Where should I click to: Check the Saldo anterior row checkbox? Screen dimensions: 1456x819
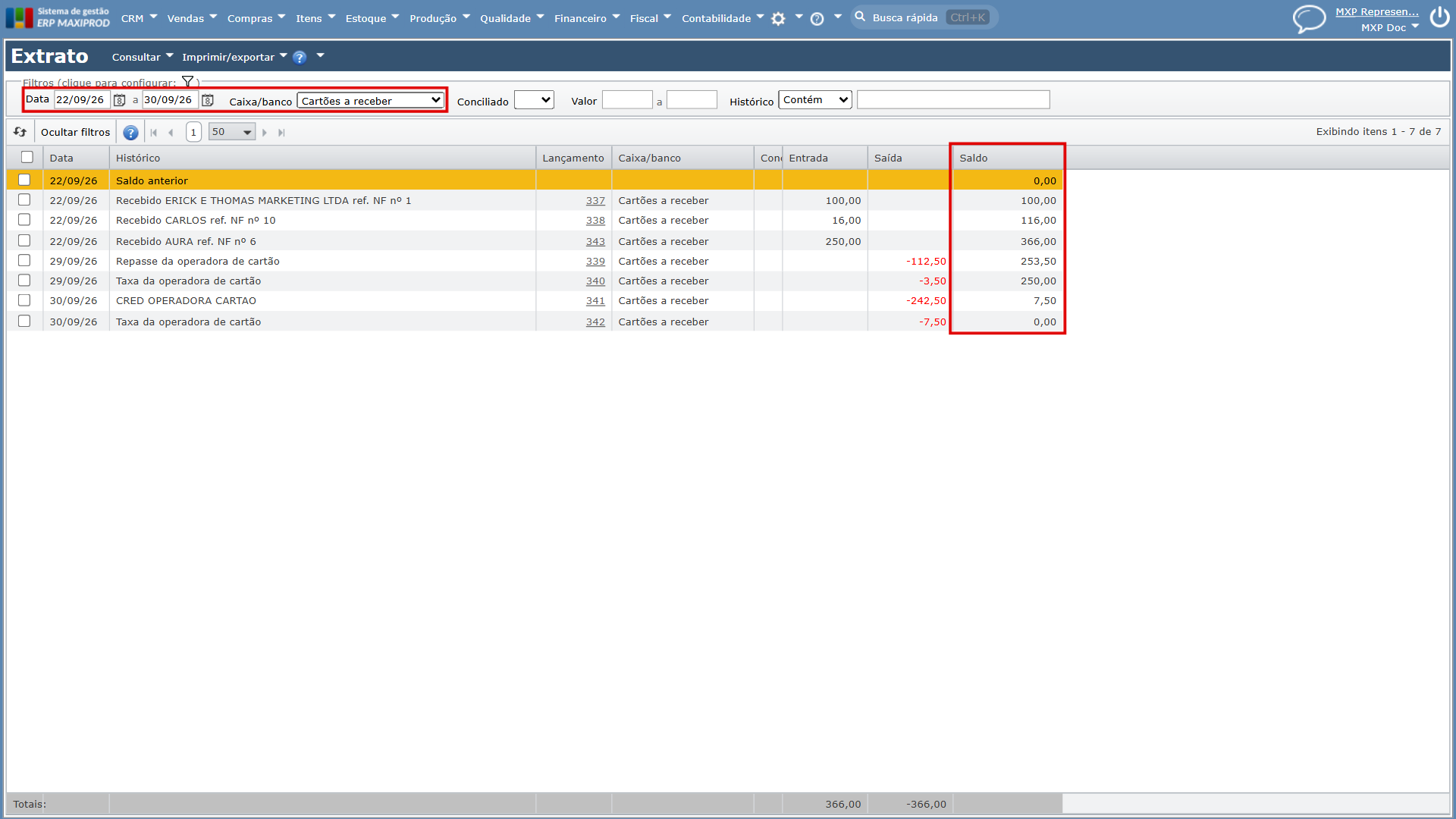pyautogui.click(x=24, y=180)
